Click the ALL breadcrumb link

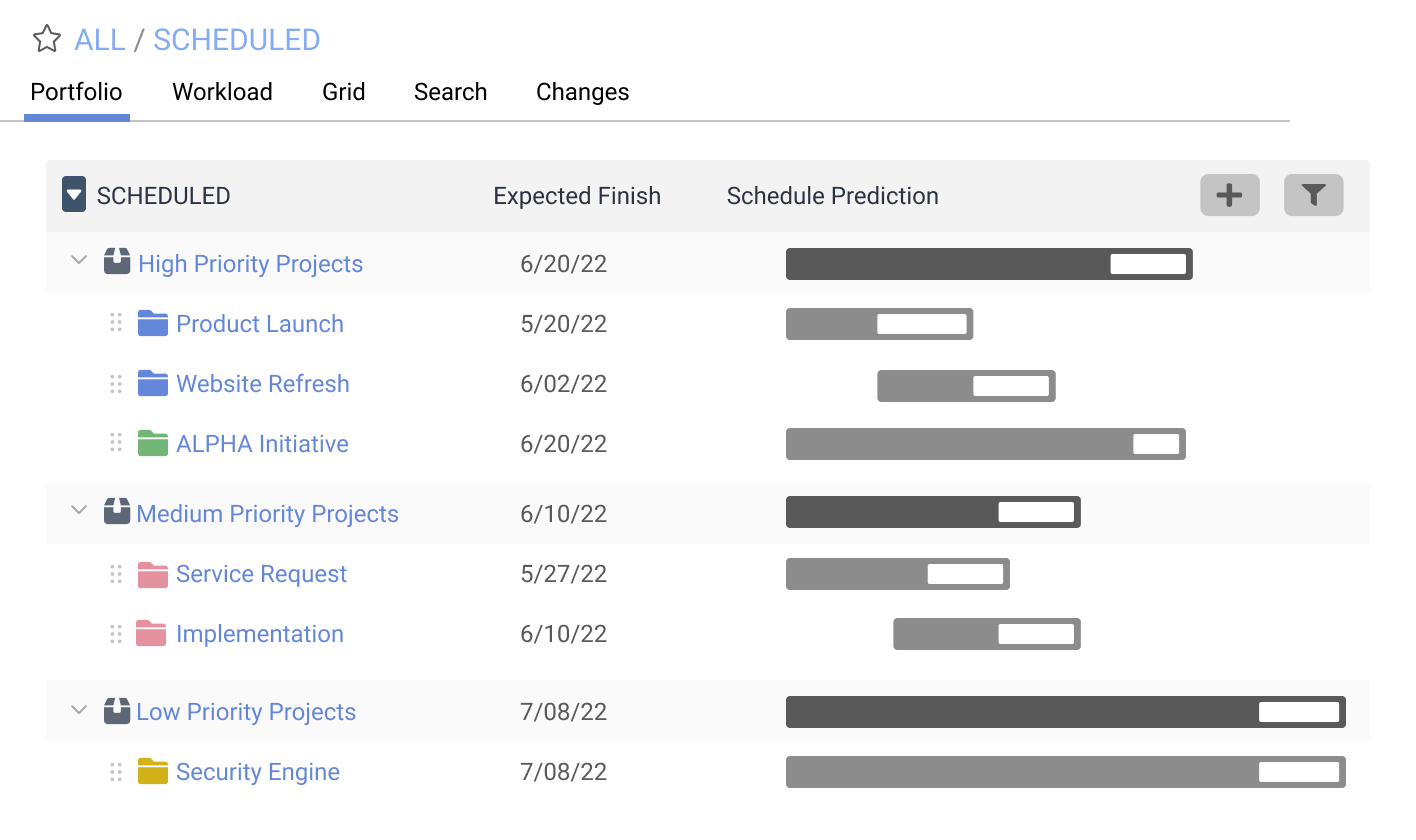click(x=98, y=39)
